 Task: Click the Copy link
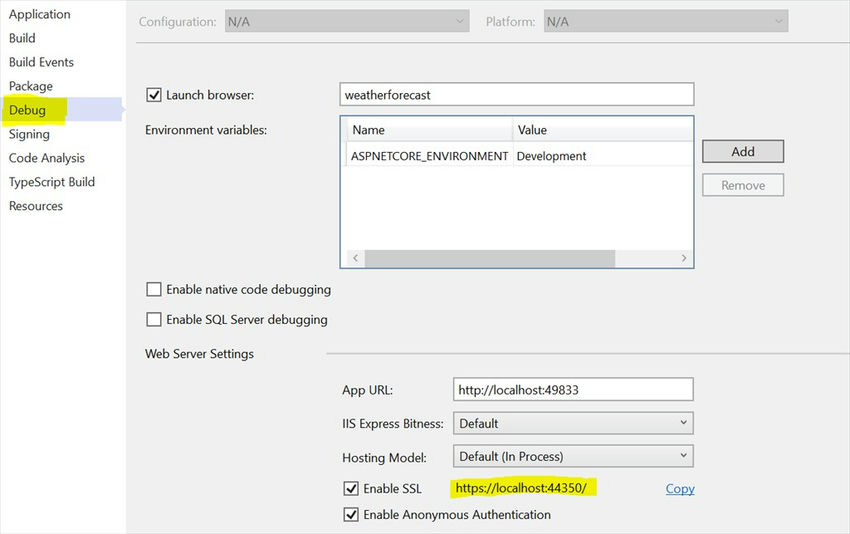680,489
